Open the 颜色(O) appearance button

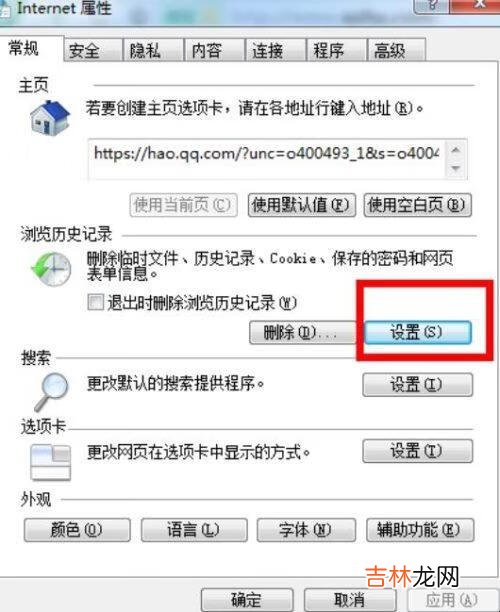pos(77,530)
